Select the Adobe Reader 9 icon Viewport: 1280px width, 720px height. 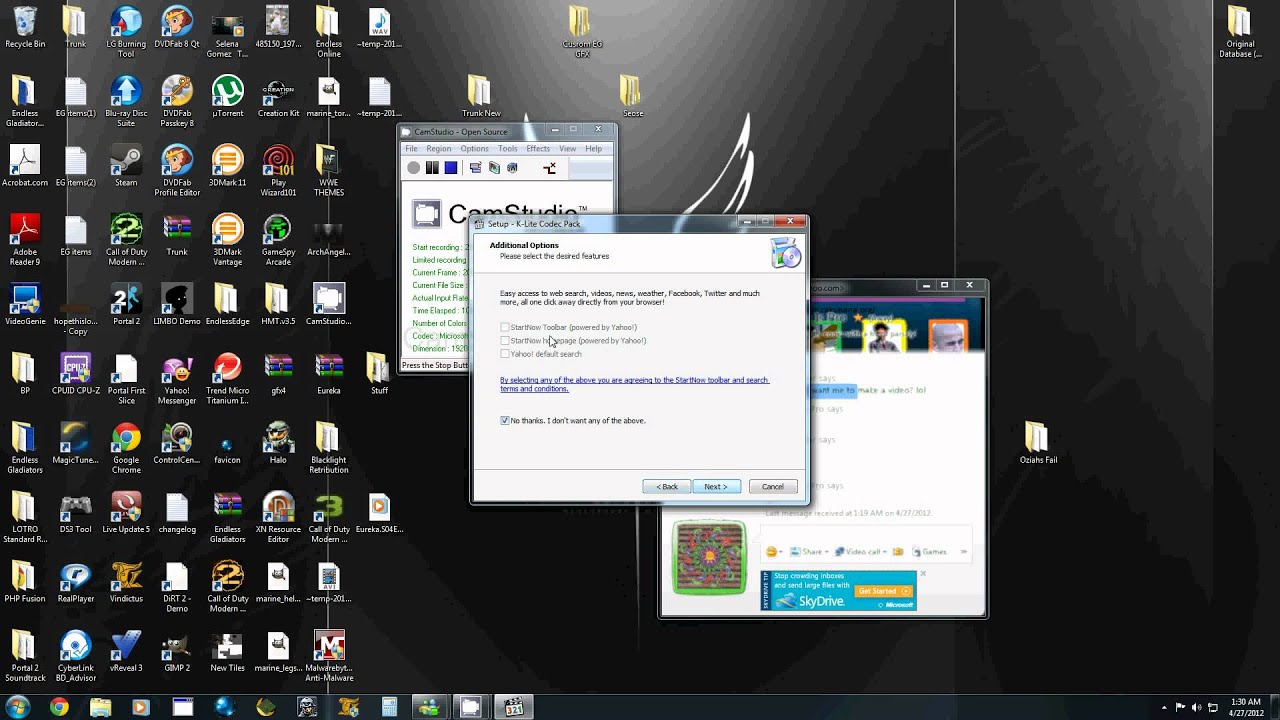click(25, 240)
